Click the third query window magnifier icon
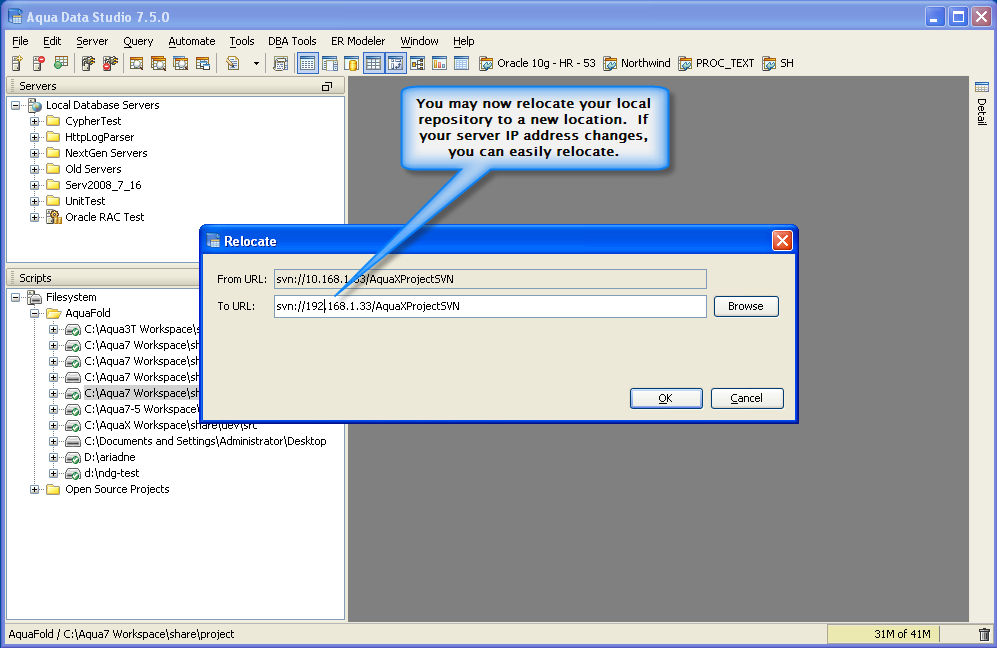 [x=181, y=63]
